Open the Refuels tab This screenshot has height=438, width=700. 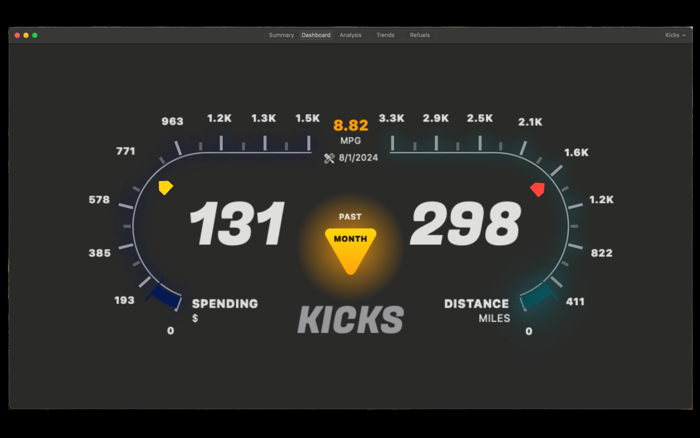click(x=420, y=35)
